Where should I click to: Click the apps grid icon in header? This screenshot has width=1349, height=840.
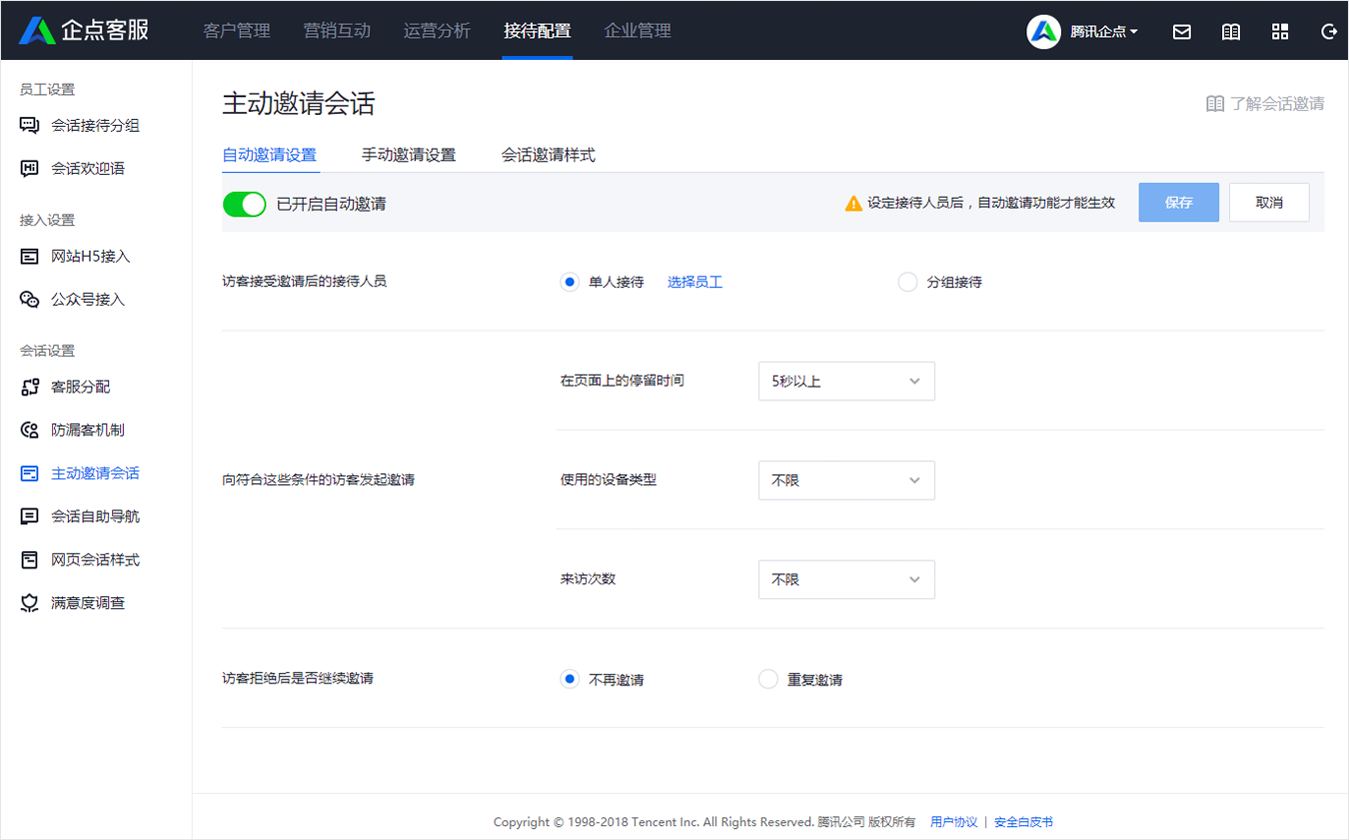point(1280,32)
